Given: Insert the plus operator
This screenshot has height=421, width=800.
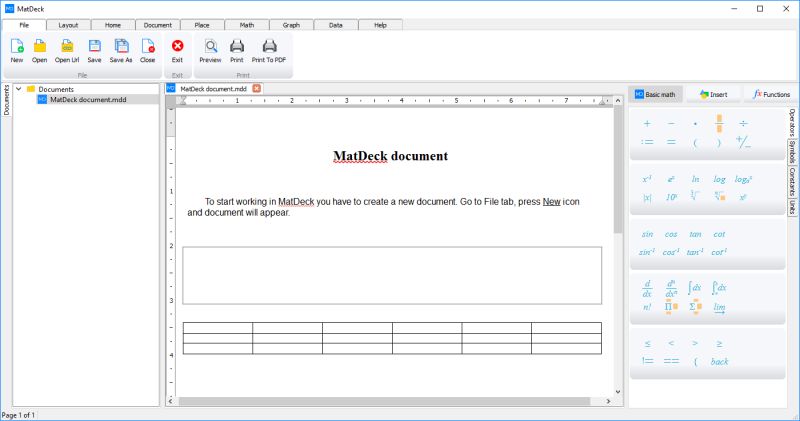Looking at the screenshot, I should (x=647, y=123).
